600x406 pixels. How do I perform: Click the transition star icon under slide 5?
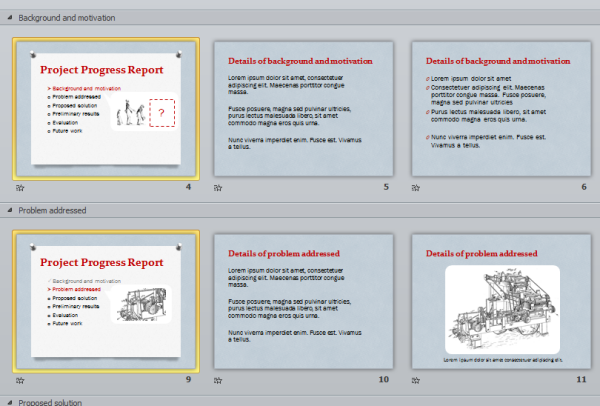pos(217,187)
